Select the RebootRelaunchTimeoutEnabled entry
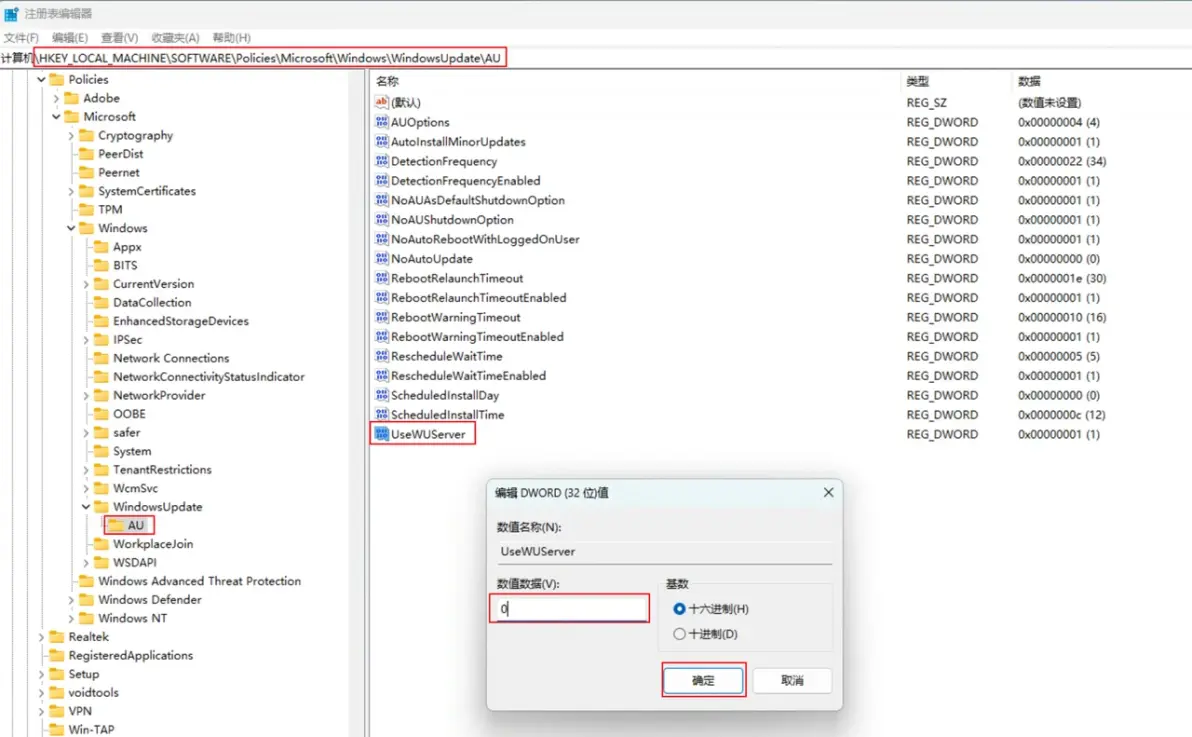The width and height of the screenshot is (1192, 737). [478, 297]
